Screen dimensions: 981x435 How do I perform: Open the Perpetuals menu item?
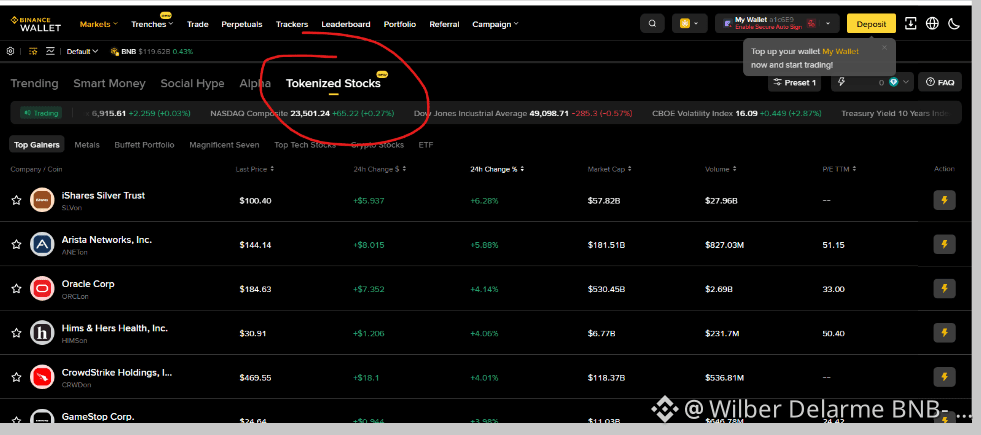pyautogui.click(x=242, y=24)
